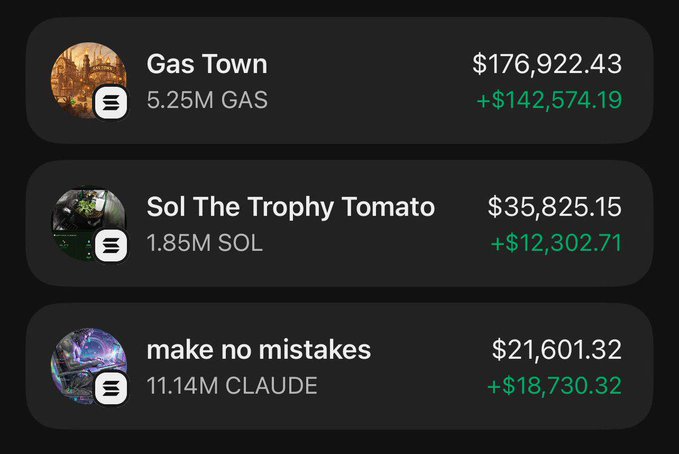Click the +$18,730.32 green gain
679x454 pixels.
coord(554,386)
